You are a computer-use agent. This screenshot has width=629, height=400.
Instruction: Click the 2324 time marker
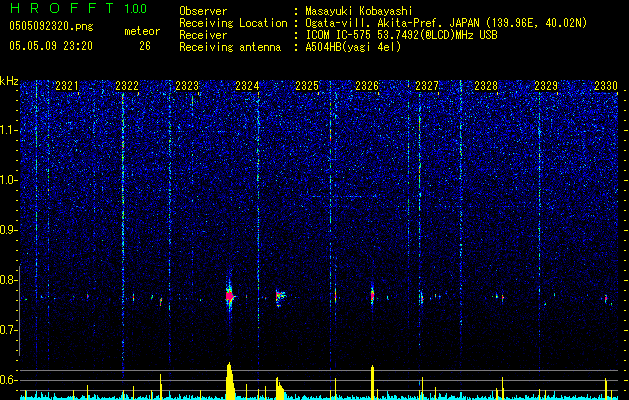pos(247,86)
